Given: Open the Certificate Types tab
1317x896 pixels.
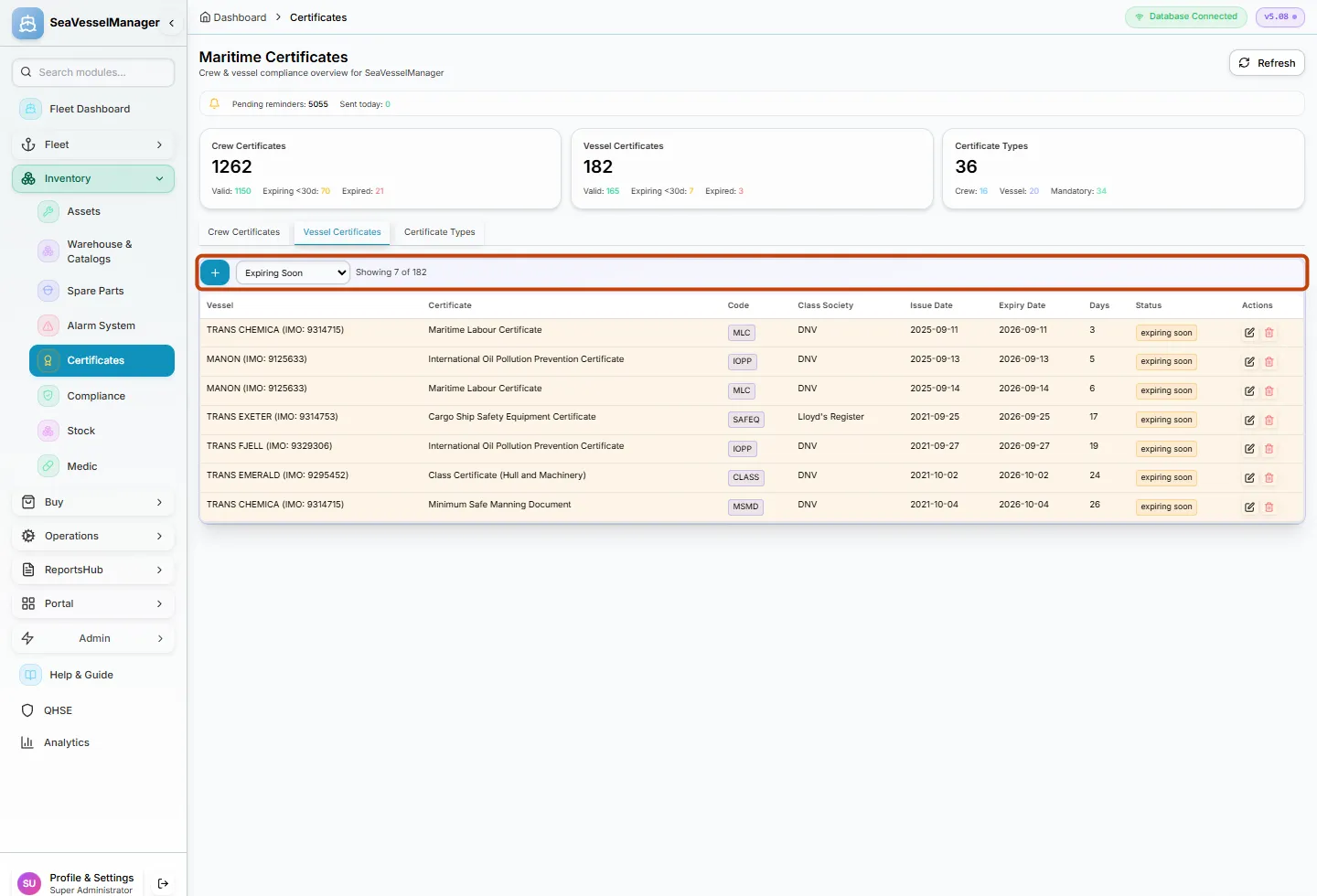Looking at the screenshot, I should [440, 232].
